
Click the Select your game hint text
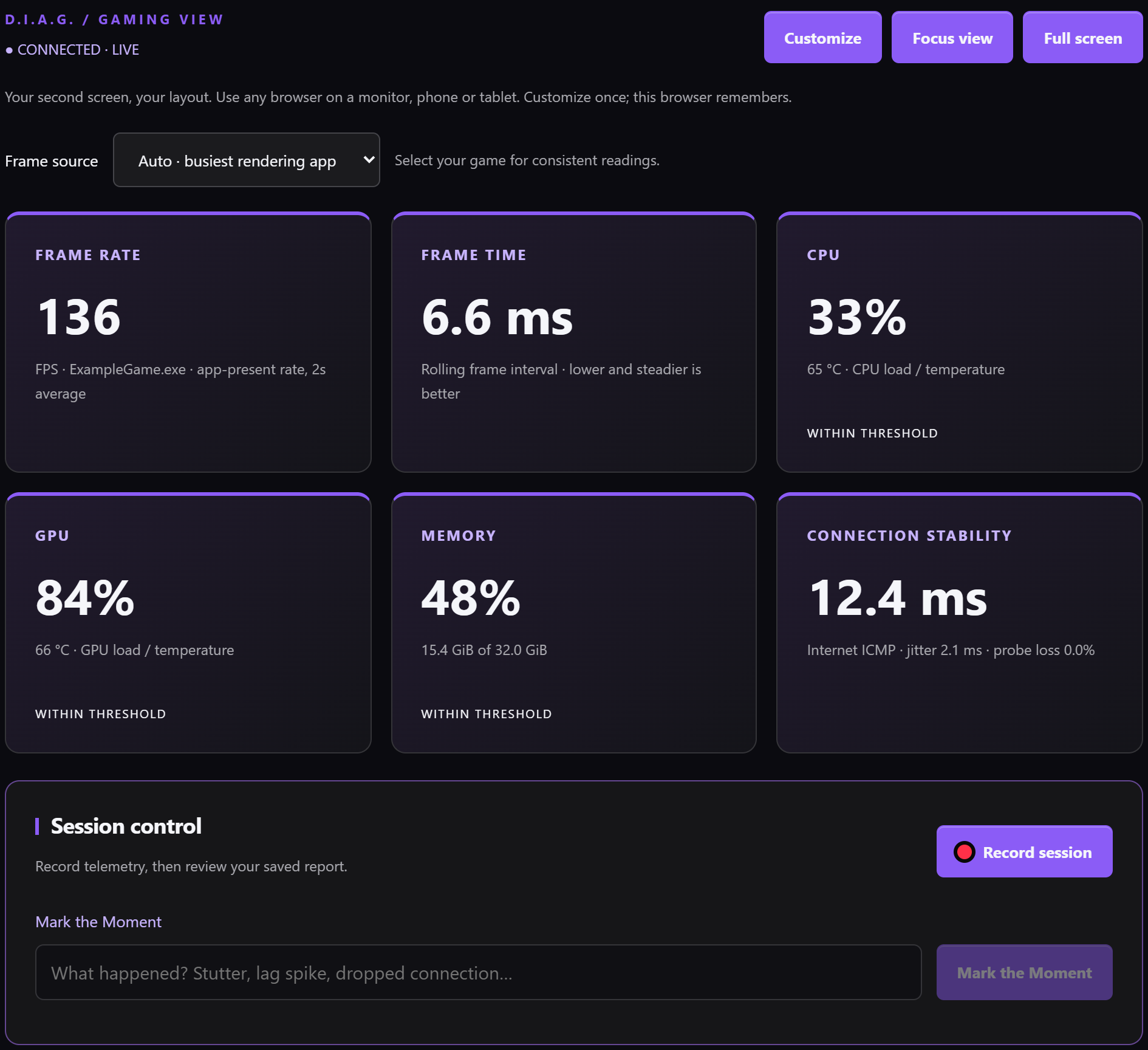pyautogui.click(x=527, y=160)
